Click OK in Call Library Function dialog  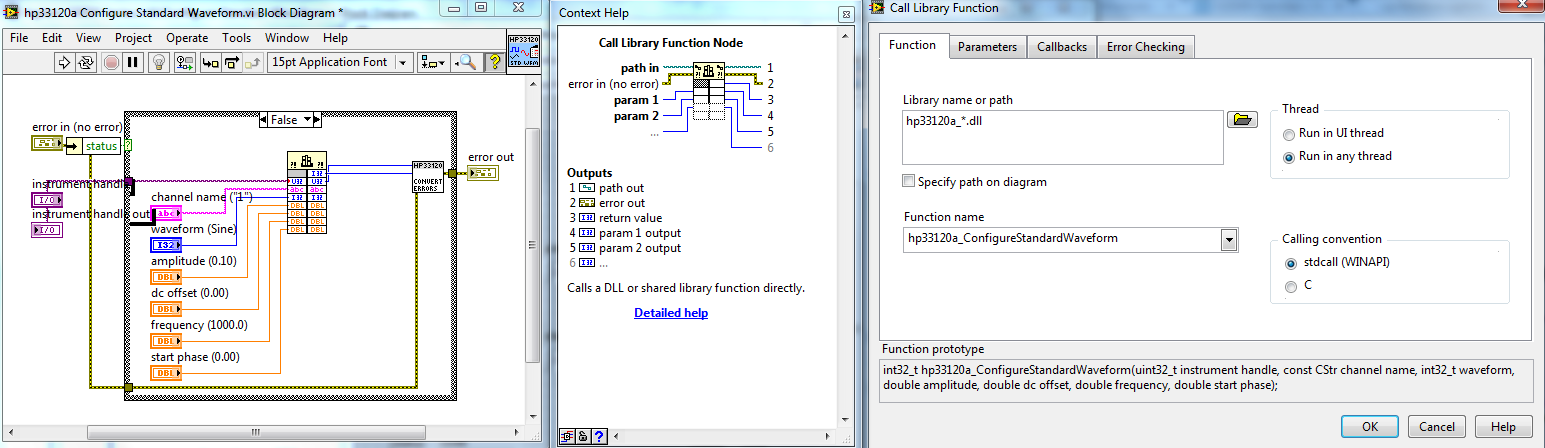tap(1370, 427)
